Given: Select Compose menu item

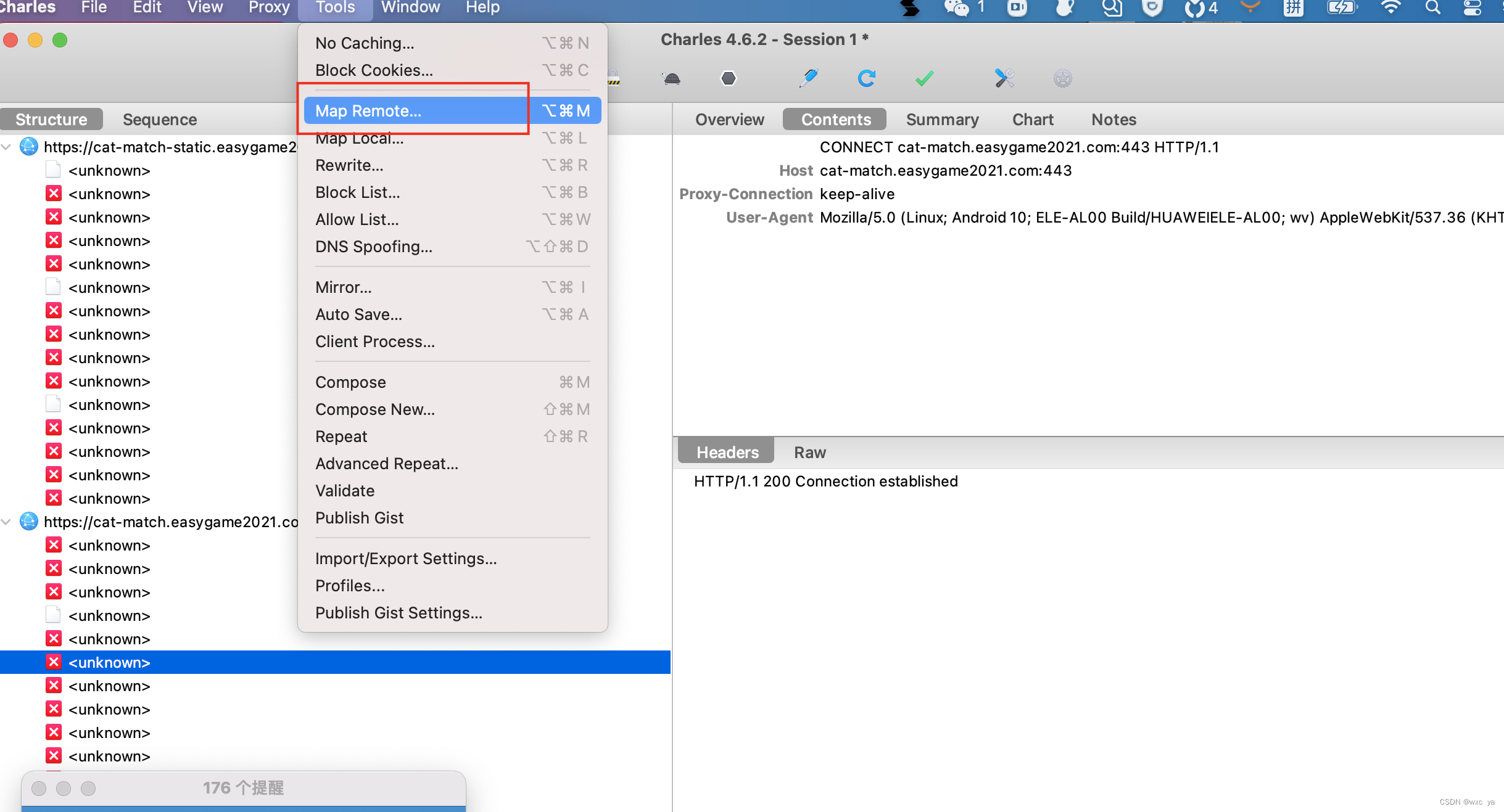Looking at the screenshot, I should click(452, 382).
